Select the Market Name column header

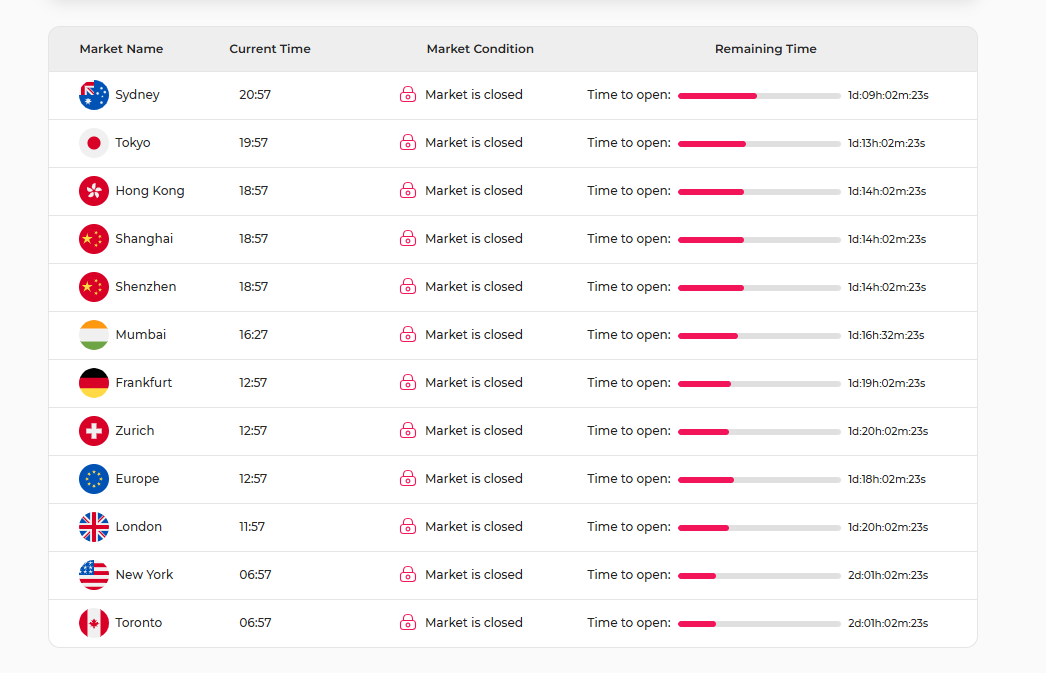tap(121, 49)
